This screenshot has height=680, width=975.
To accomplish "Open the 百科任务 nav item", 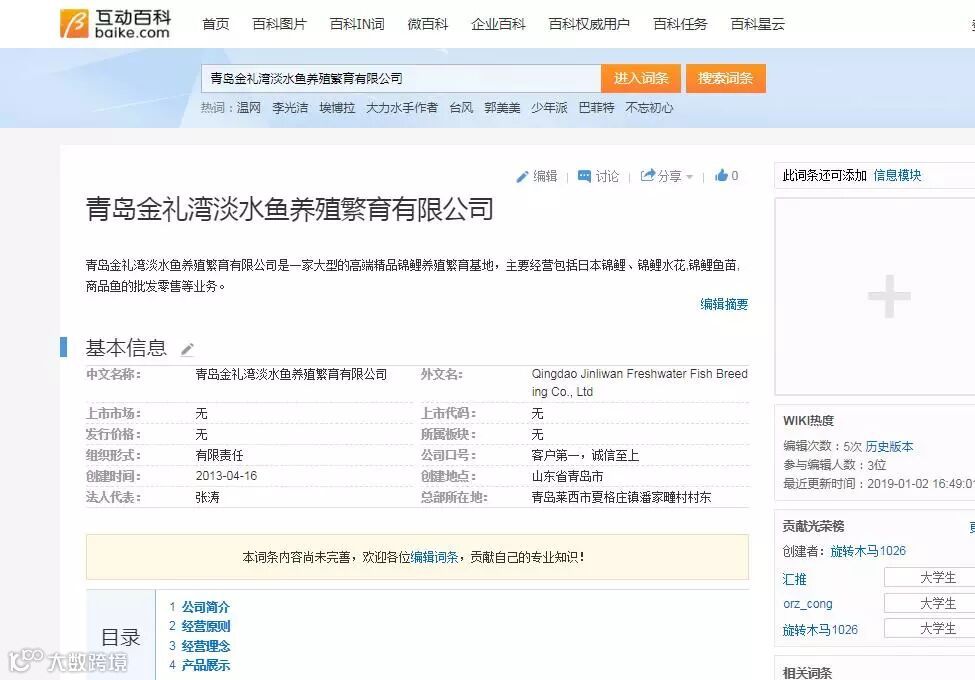I will click(680, 24).
